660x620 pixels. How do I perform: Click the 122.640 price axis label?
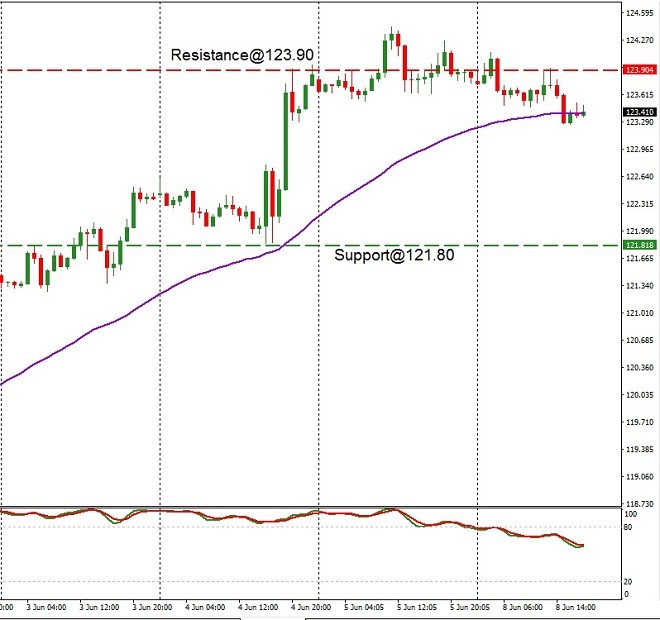pyautogui.click(x=640, y=176)
